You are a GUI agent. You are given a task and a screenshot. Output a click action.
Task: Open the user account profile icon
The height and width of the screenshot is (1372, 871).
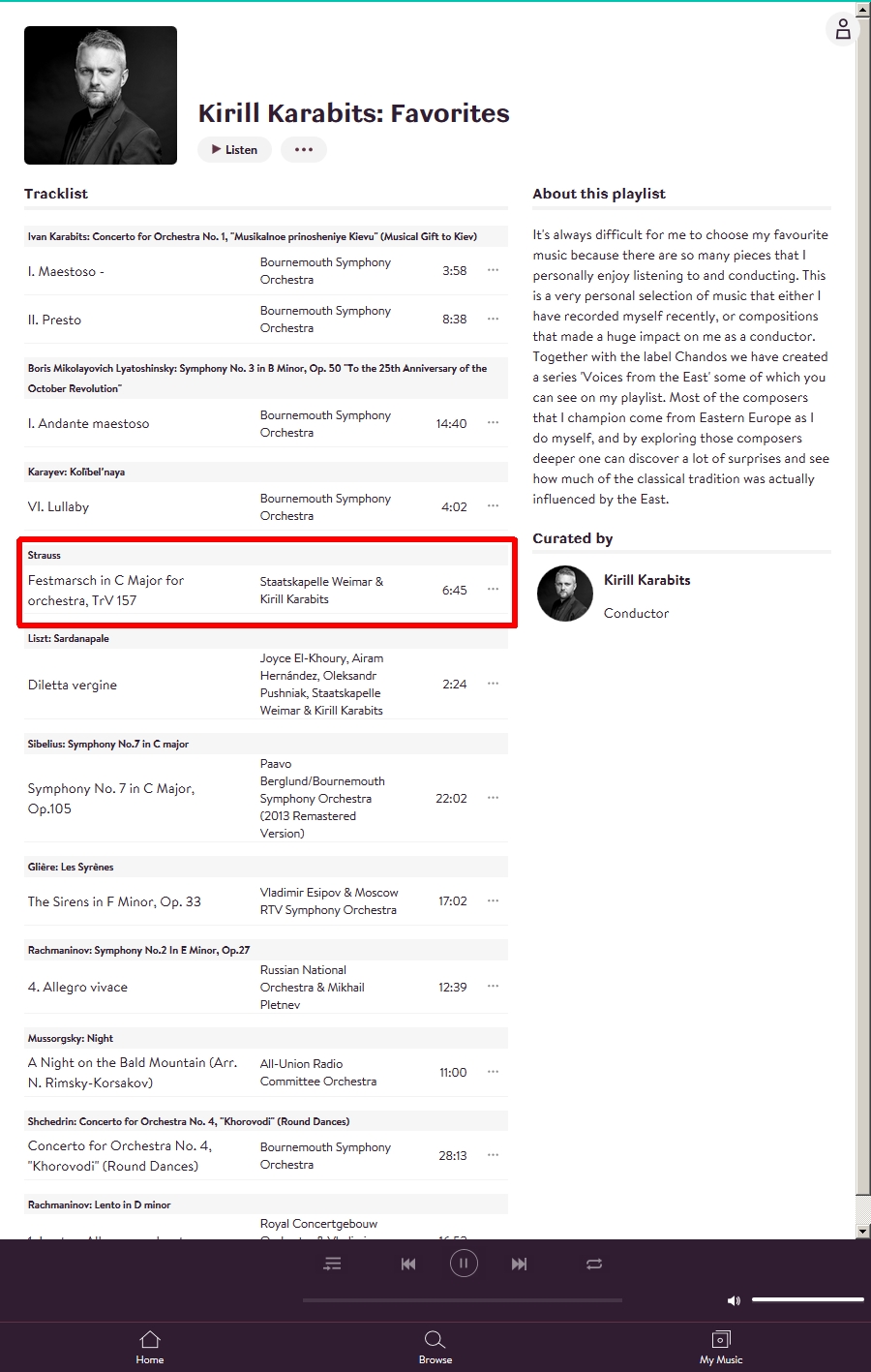[x=843, y=30]
